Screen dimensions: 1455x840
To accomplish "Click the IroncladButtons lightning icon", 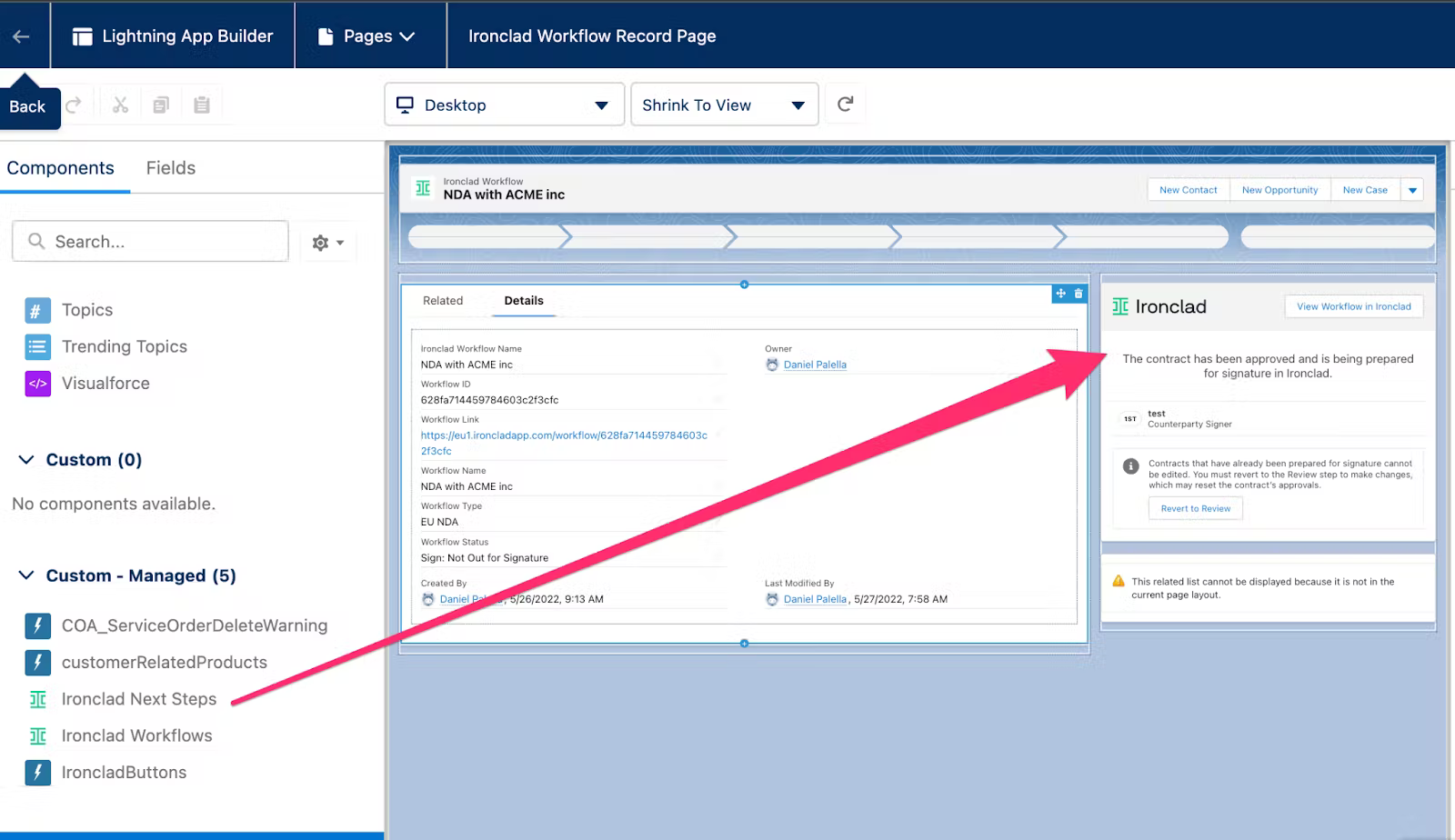I will click(37, 773).
